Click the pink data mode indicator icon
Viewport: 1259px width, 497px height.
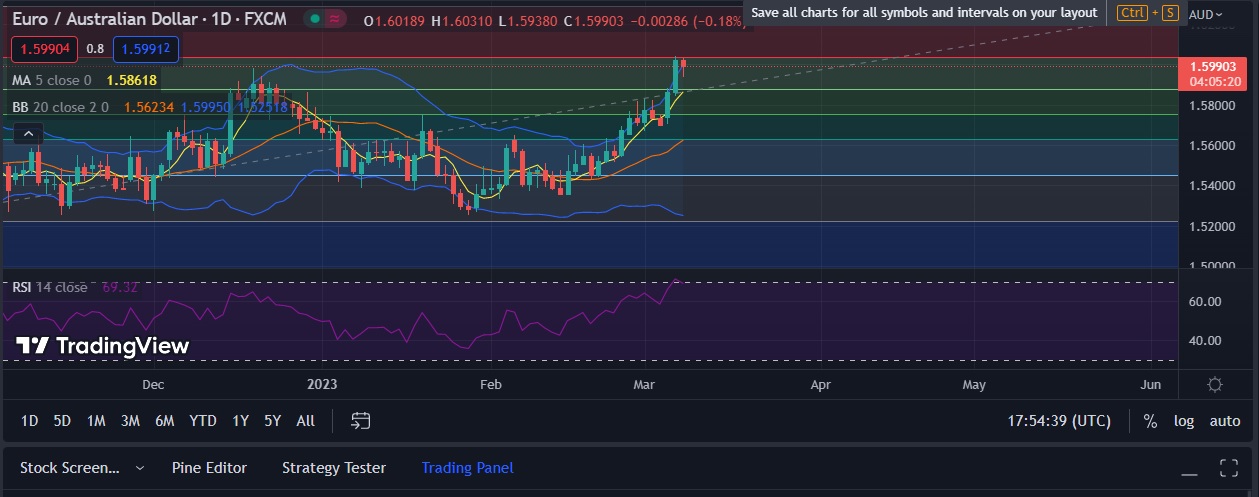point(336,19)
